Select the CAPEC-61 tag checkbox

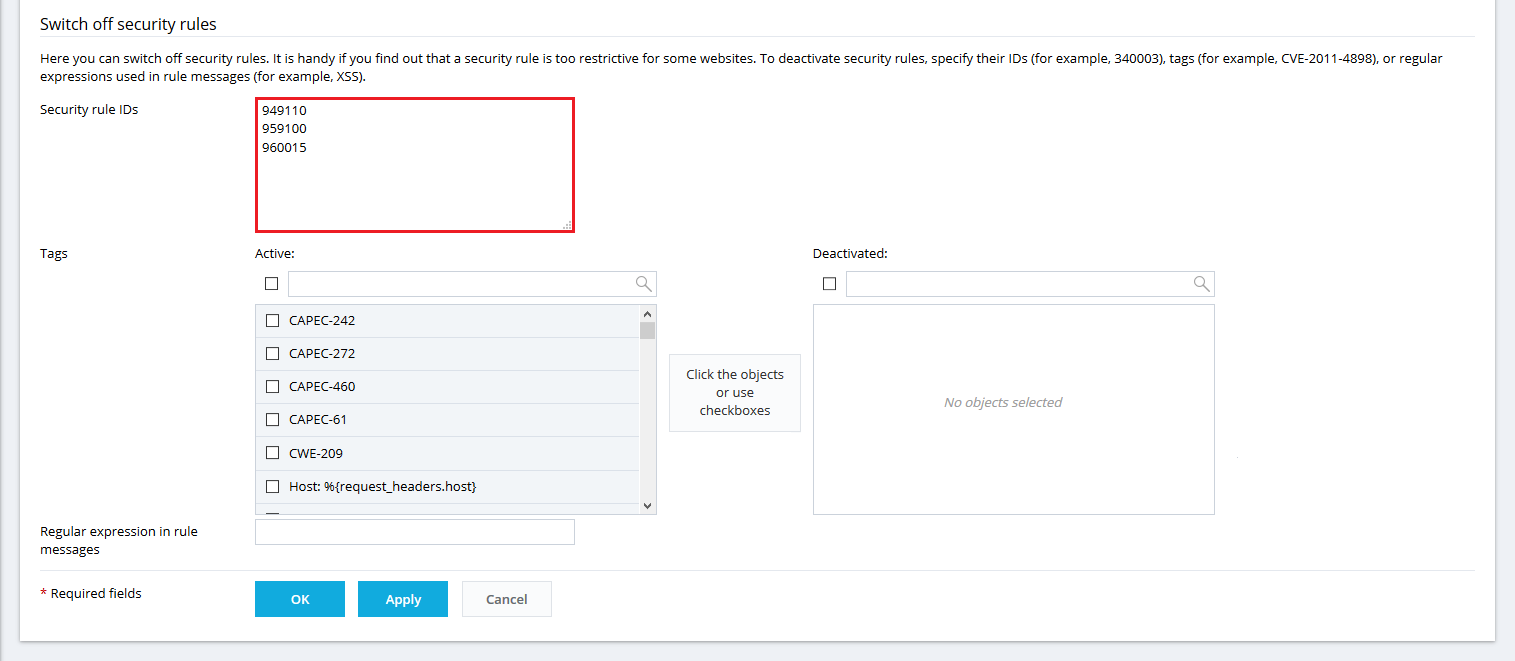coord(272,420)
